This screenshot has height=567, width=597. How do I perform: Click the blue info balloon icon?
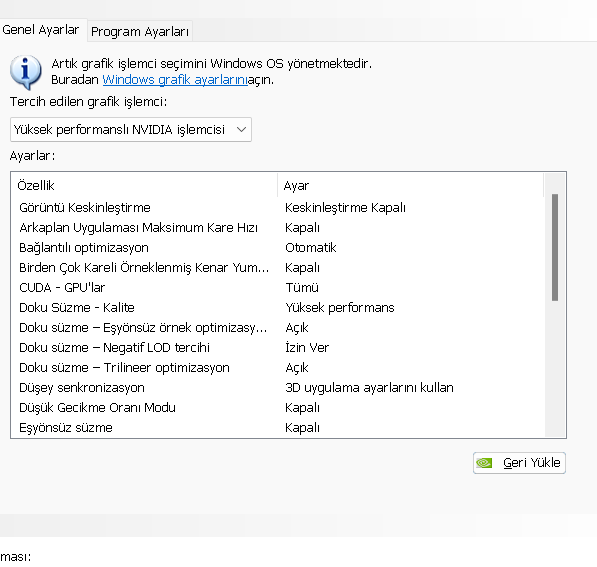26,72
